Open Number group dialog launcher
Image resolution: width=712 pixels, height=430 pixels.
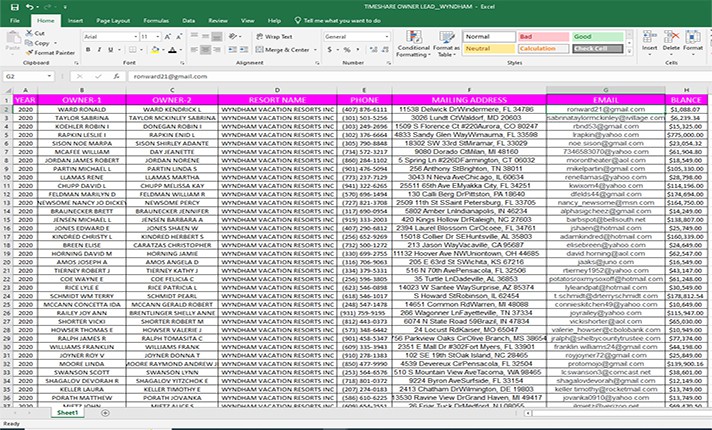click(x=389, y=63)
